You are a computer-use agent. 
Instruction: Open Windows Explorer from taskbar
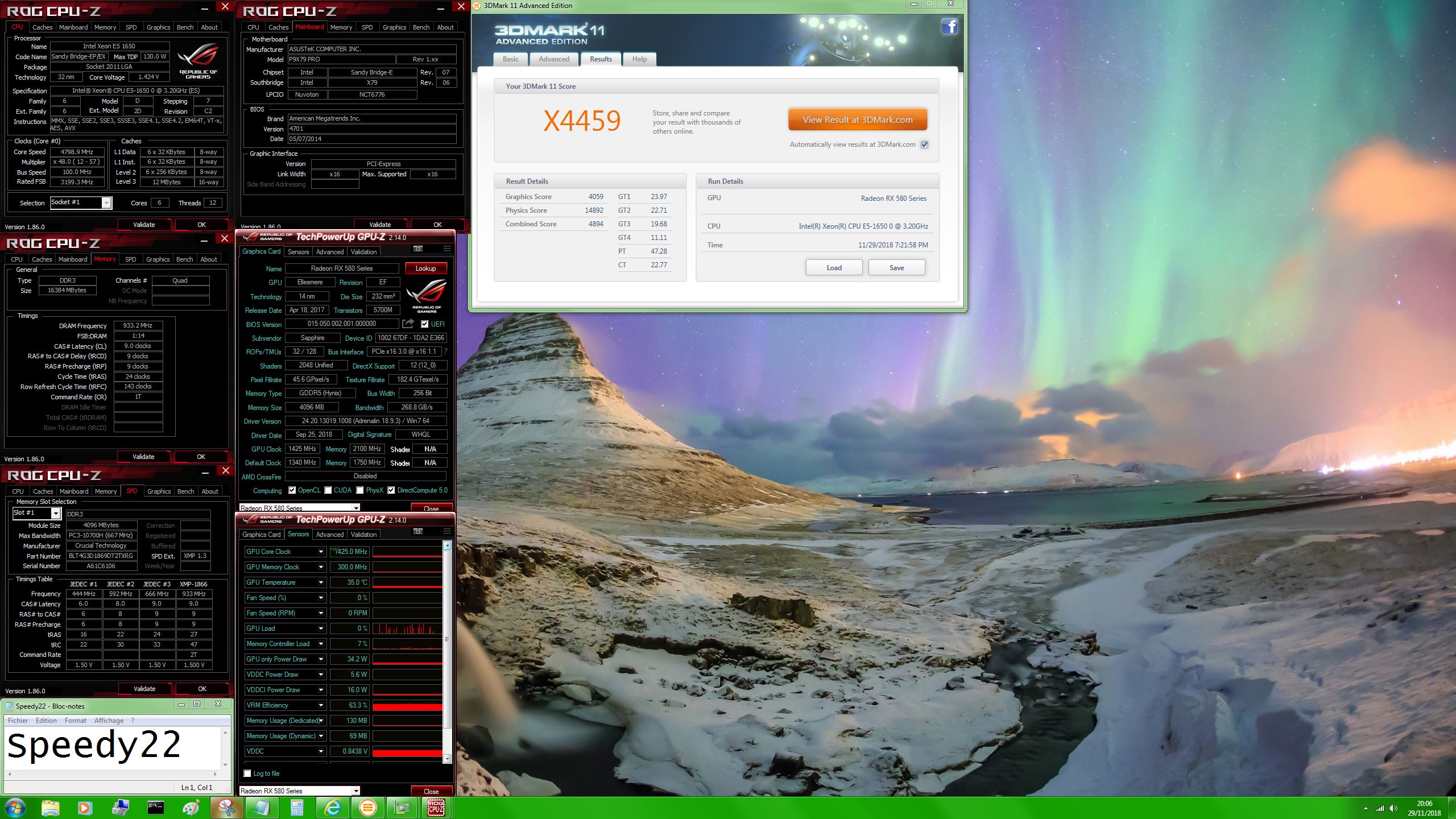click(50, 808)
